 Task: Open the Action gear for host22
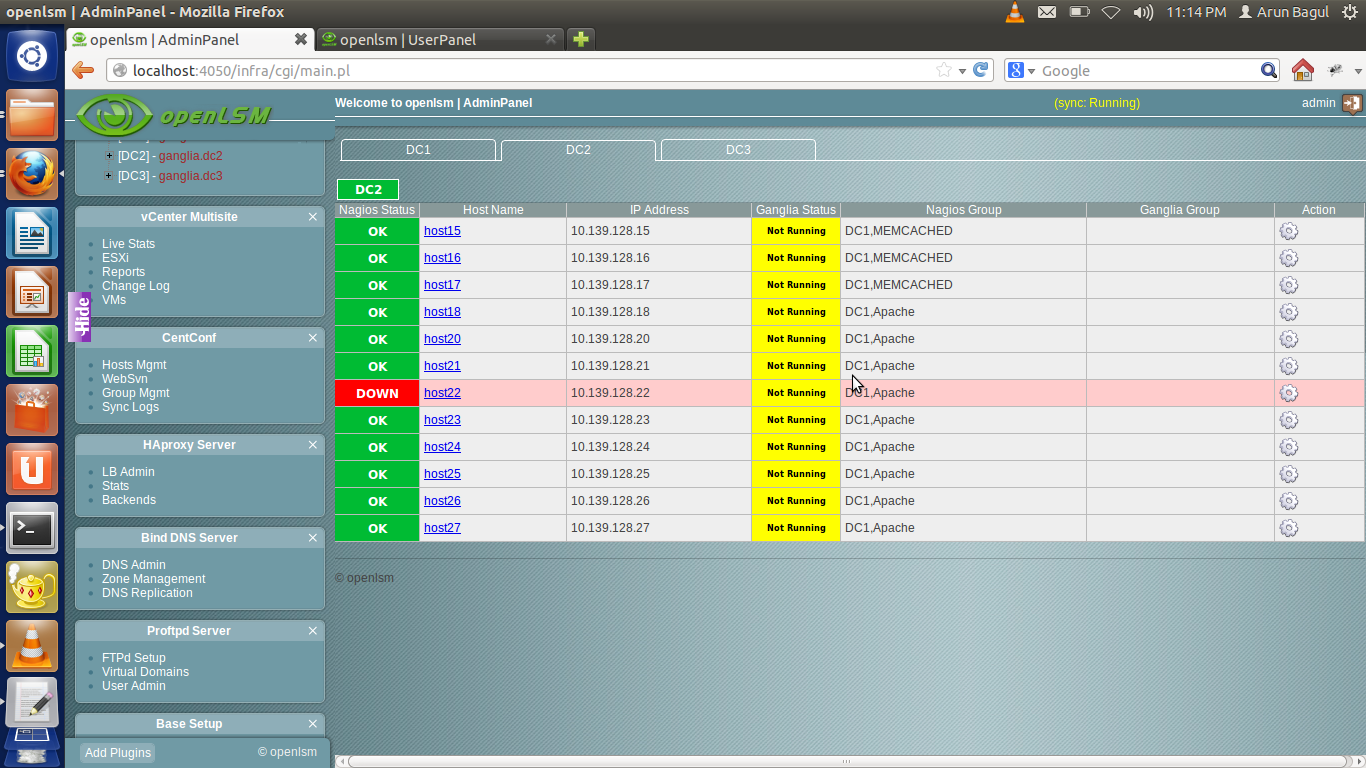[1289, 393]
